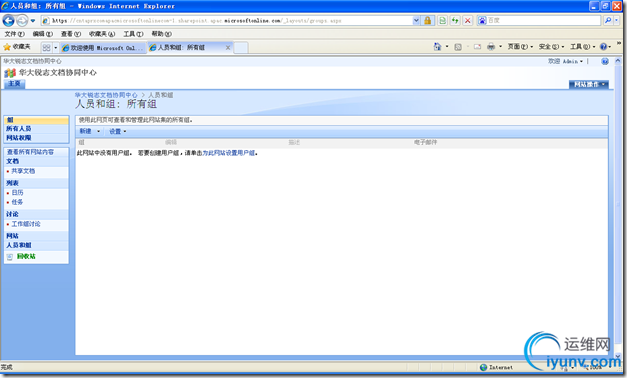Open the 文档 section heading

pyautogui.click(x=12, y=161)
